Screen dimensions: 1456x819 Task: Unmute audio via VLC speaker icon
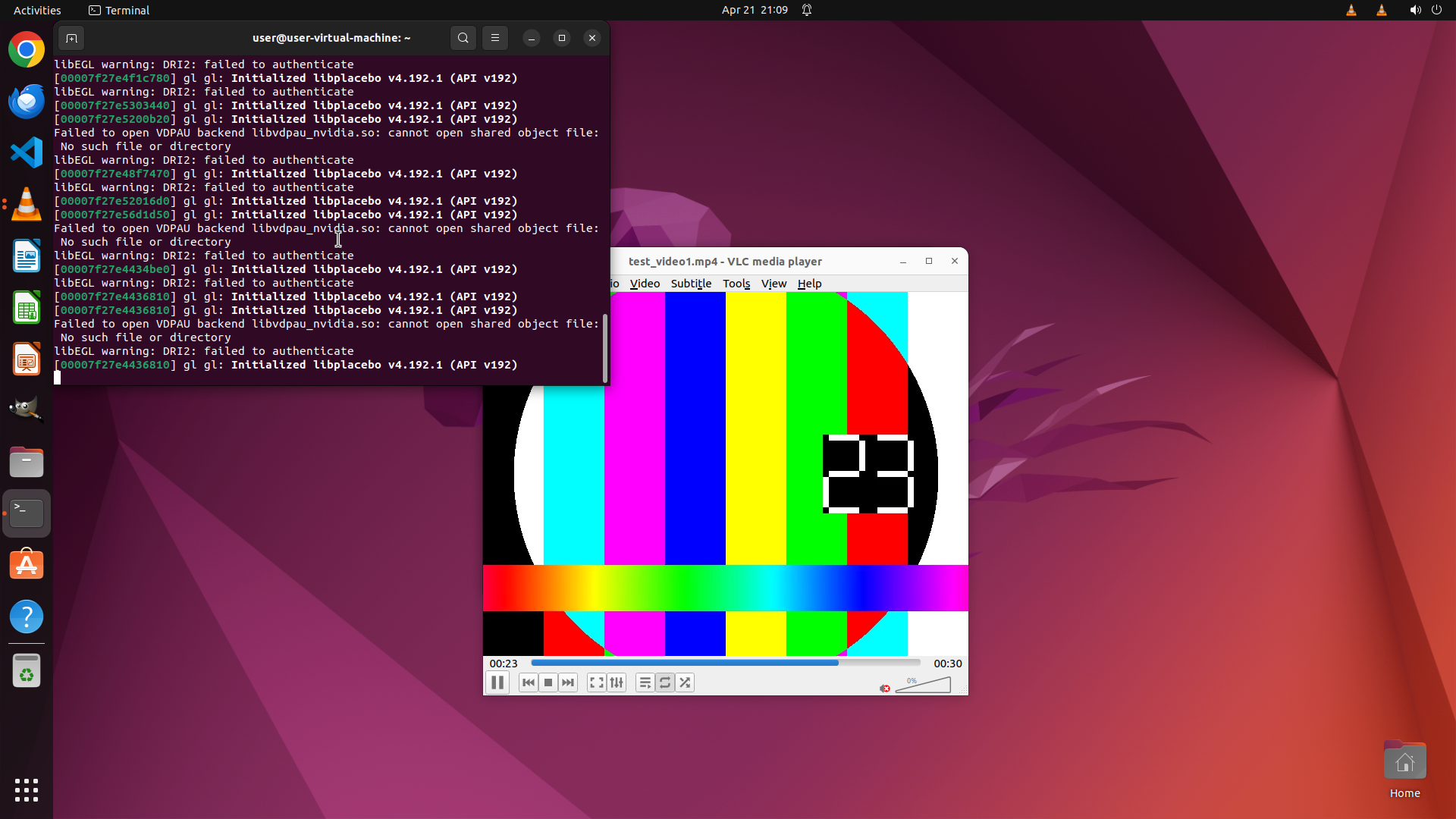(884, 688)
